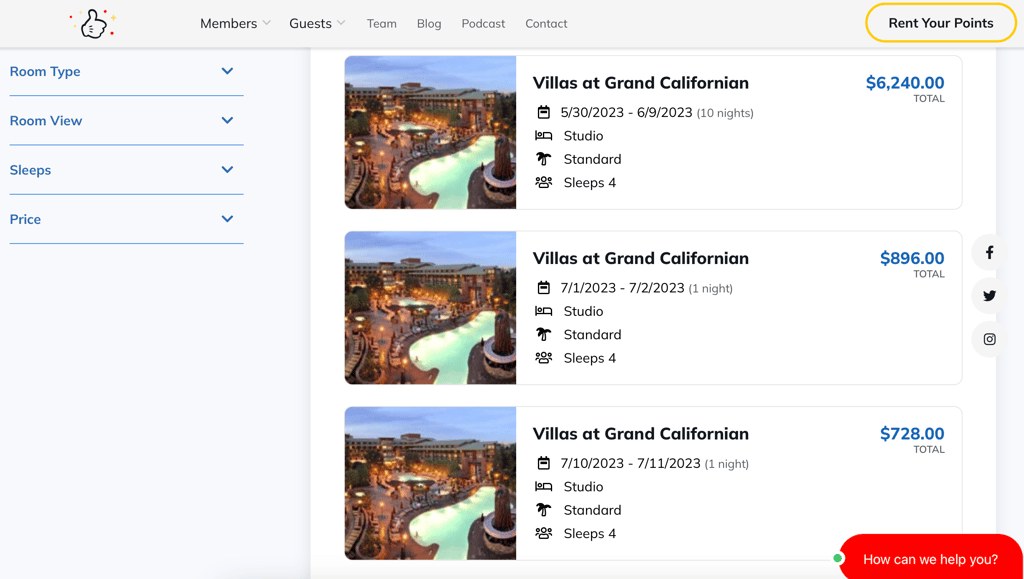The width and height of the screenshot is (1024, 579).
Task: Click calendar icon beside 5/30/2023 dates
Action: pyautogui.click(x=544, y=112)
